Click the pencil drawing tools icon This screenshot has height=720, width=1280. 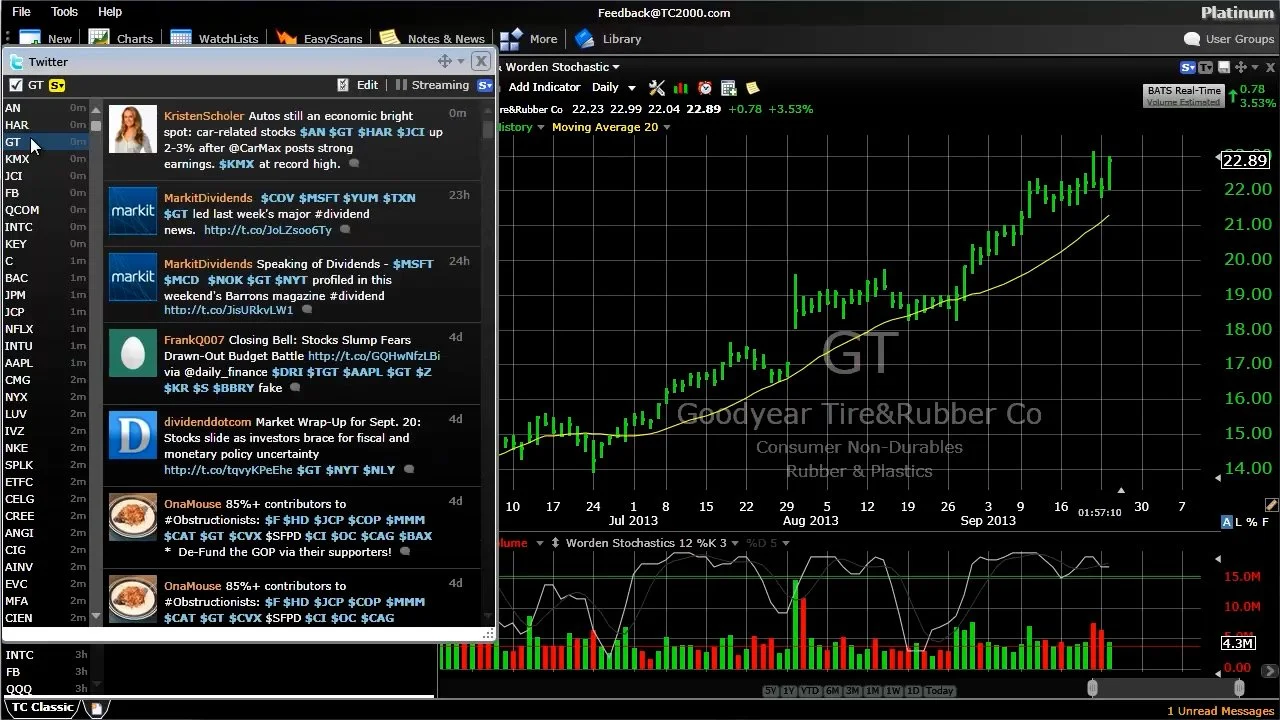point(1271,505)
